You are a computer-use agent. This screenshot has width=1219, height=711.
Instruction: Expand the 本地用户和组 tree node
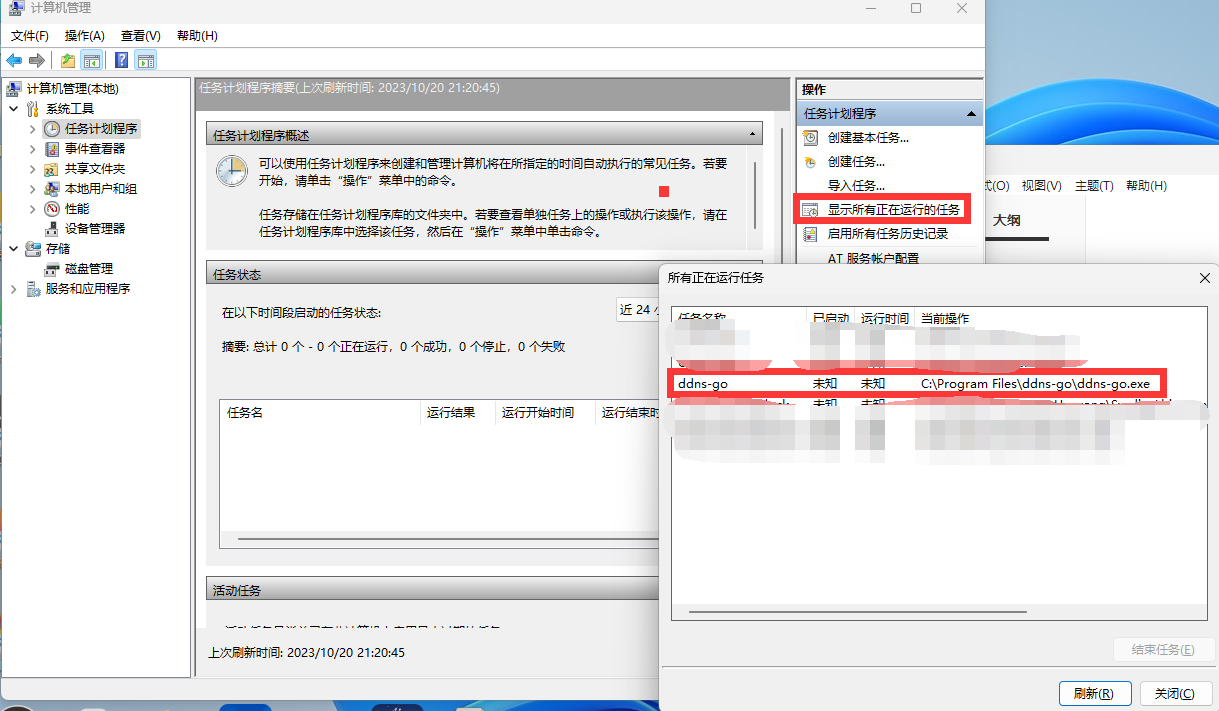tap(33, 189)
